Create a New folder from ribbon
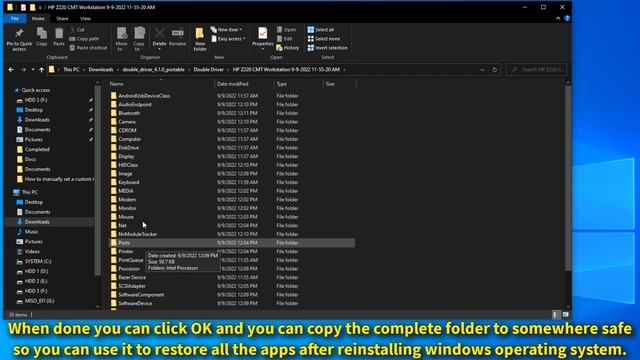This screenshot has width=640, height=360. click(200, 39)
